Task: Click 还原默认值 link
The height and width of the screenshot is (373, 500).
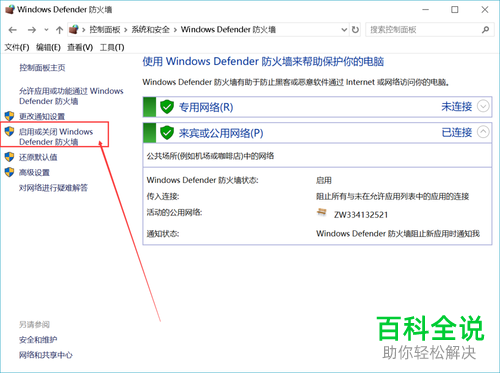Action: click(38, 157)
